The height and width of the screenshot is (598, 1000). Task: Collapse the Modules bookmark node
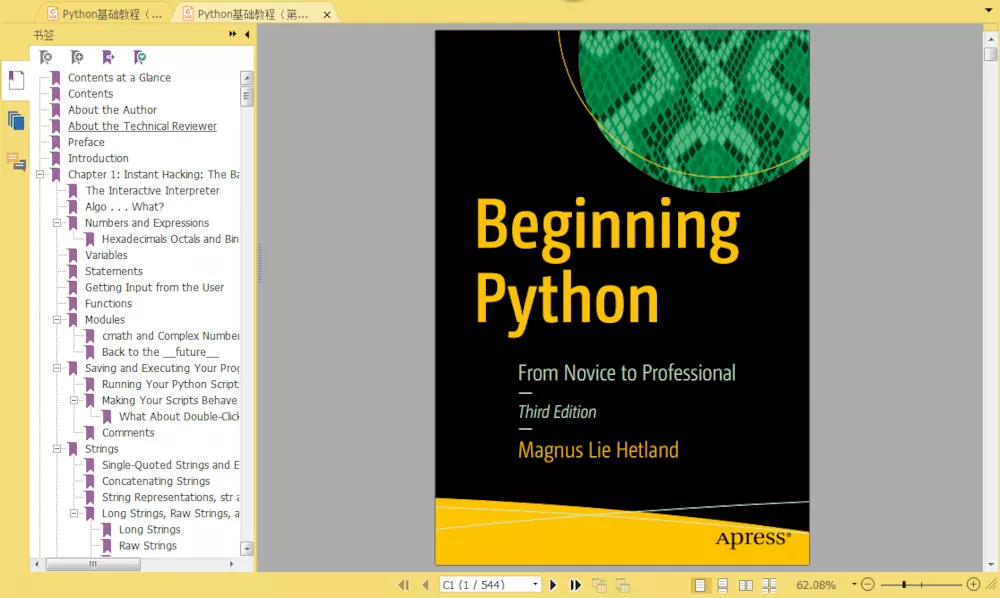[x=57, y=319]
